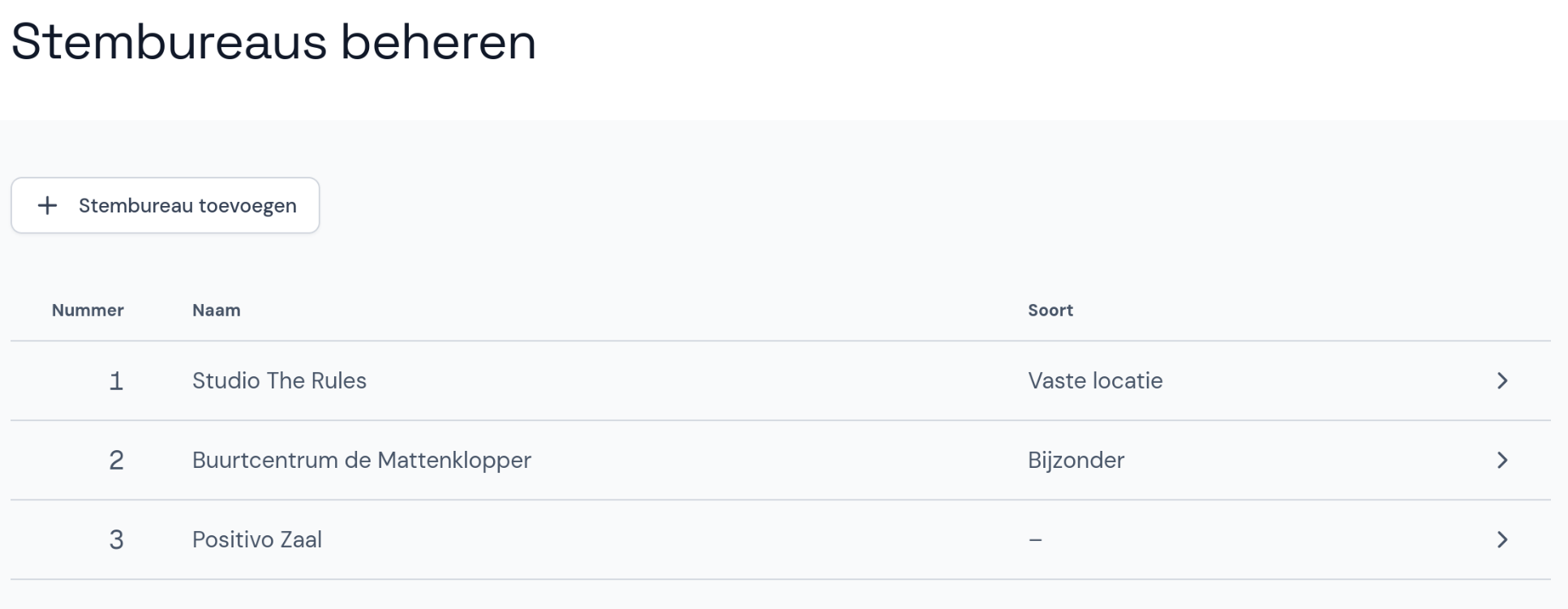
Task: Select the Vaste locatie label
Action: coord(1095,380)
